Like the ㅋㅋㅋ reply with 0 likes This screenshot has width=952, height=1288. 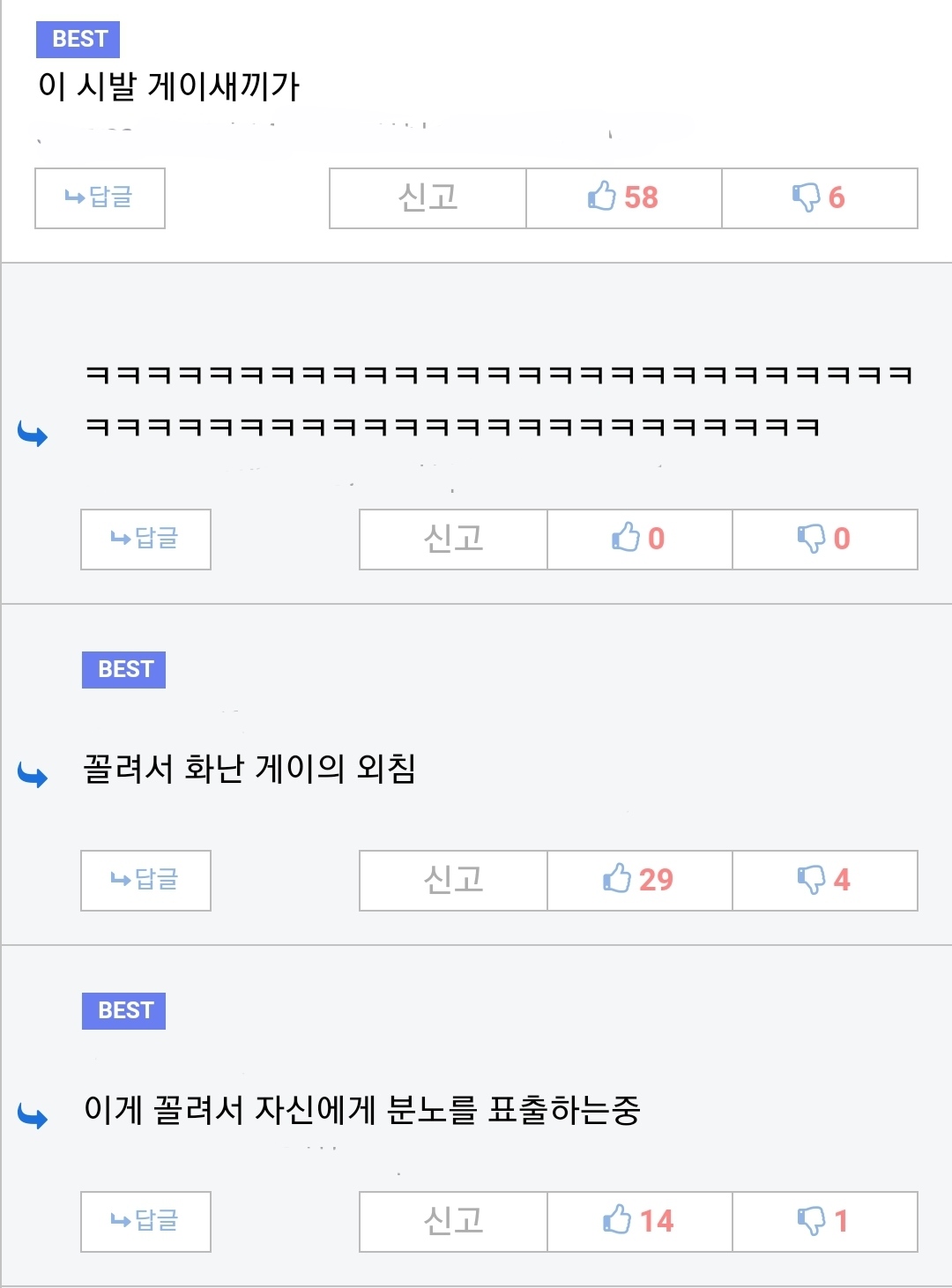(x=639, y=539)
